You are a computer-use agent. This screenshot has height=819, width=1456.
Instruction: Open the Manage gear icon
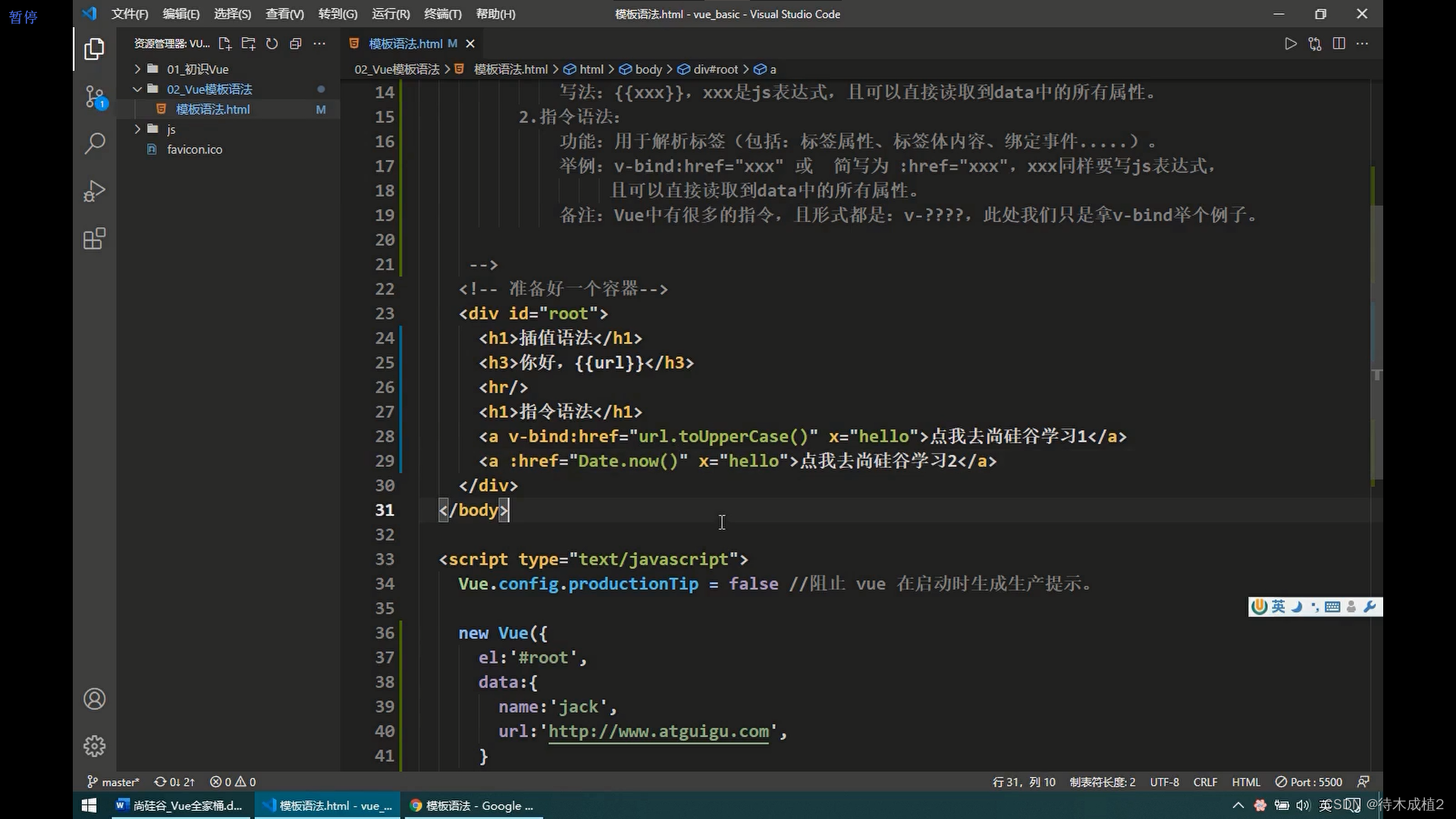pyautogui.click(x=94, y=746)
